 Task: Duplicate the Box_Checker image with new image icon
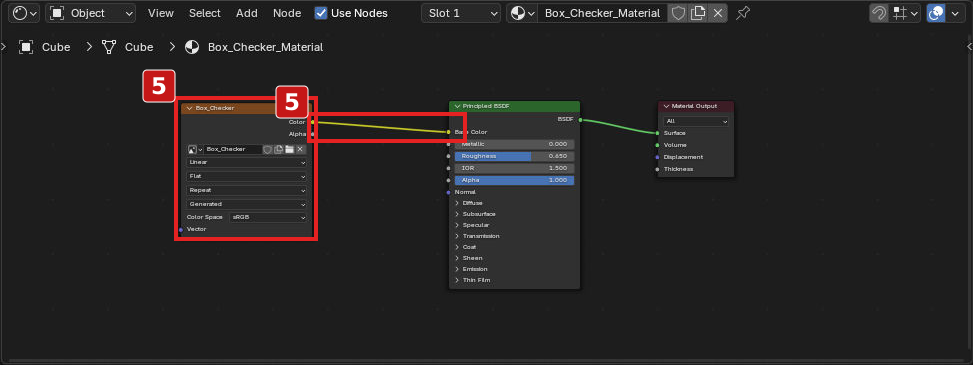pyautogui.click(x=279, y=150)
